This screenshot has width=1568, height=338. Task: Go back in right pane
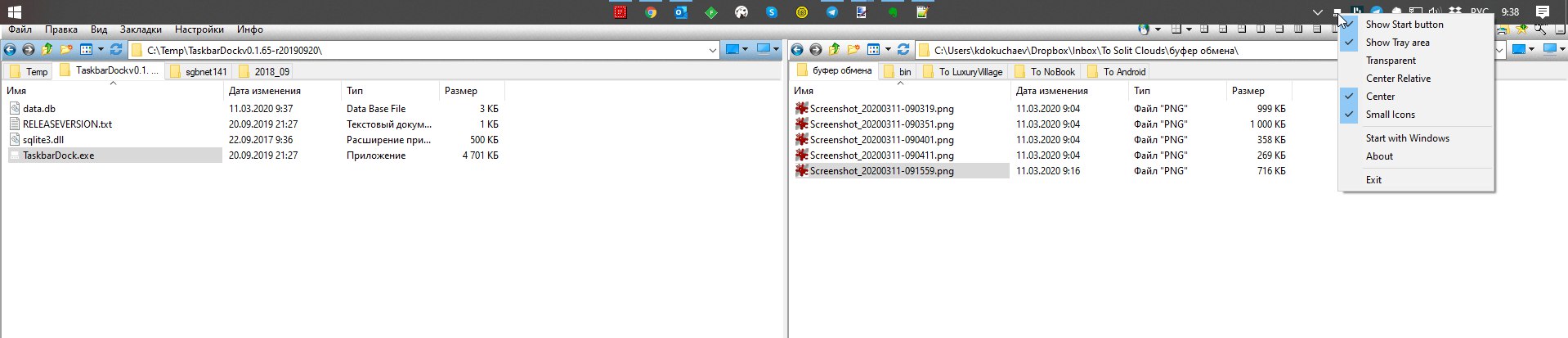pos(797,50)
